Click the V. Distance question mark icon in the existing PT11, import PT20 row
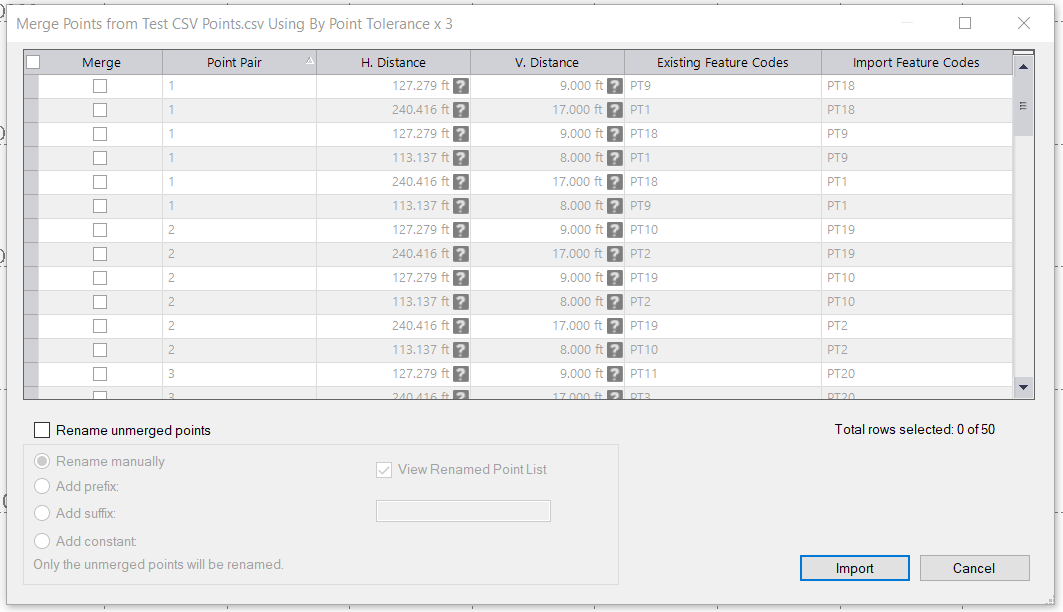The width and height of the screenshot is (1063, 612). [614, 374]
